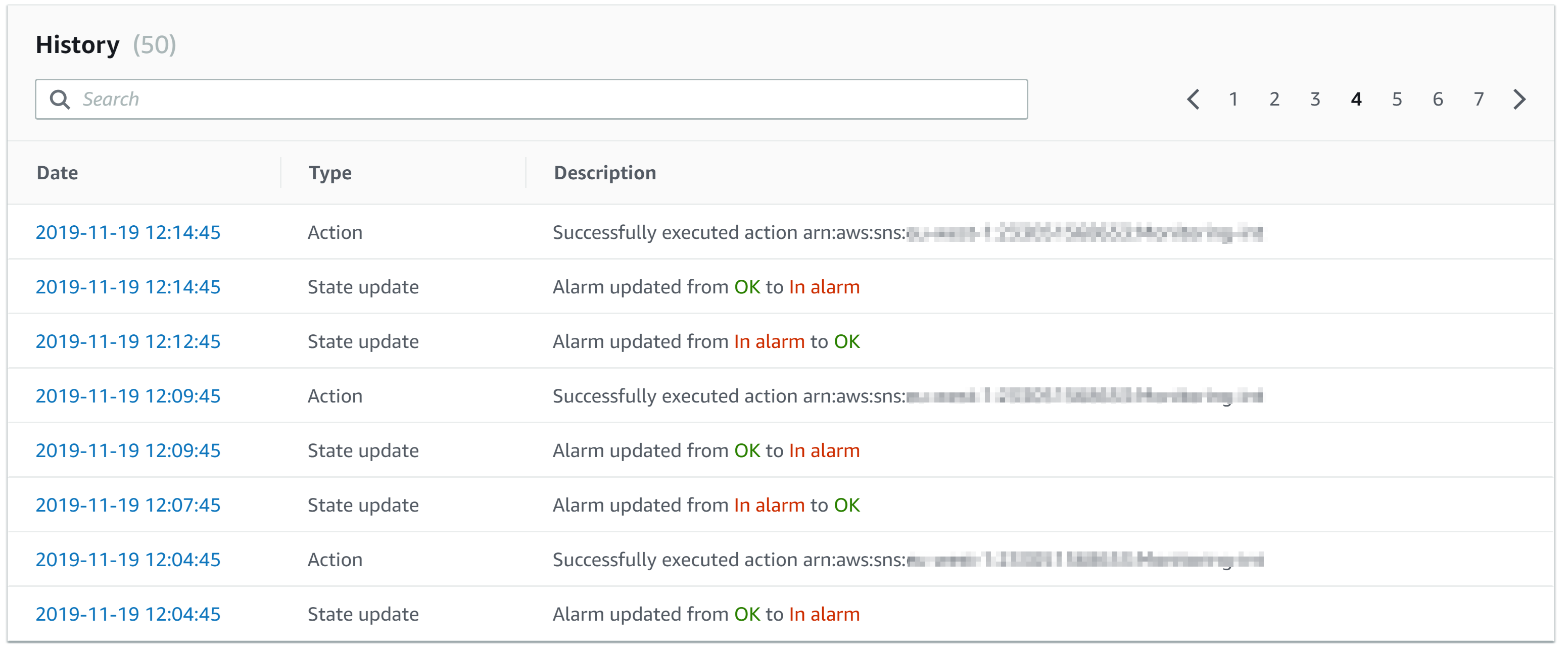The height and width of the screenshot is (654, 1568).
Task: Open page 3 in pagination
Action: coord(1315,99)
